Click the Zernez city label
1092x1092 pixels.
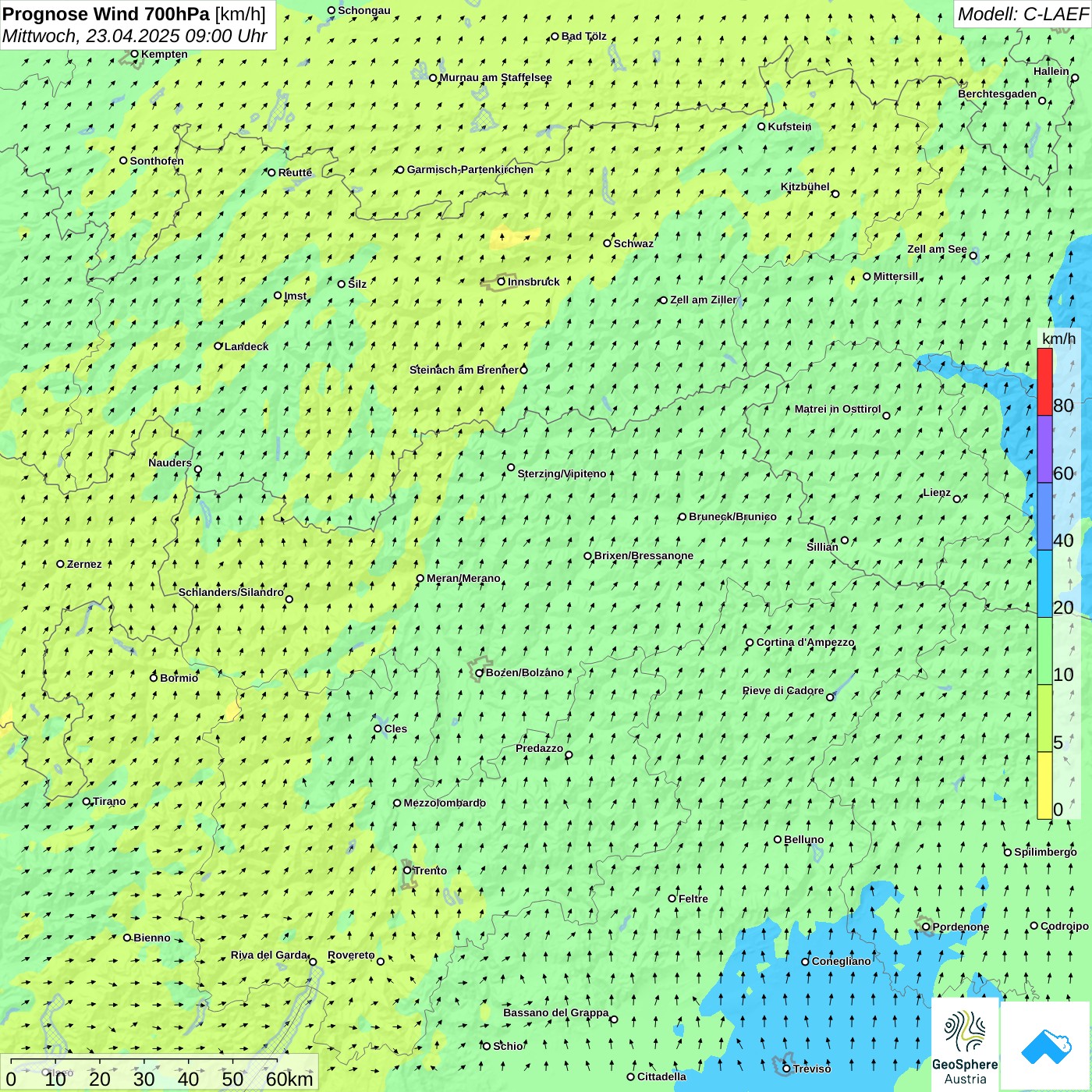tap(84, 564)
